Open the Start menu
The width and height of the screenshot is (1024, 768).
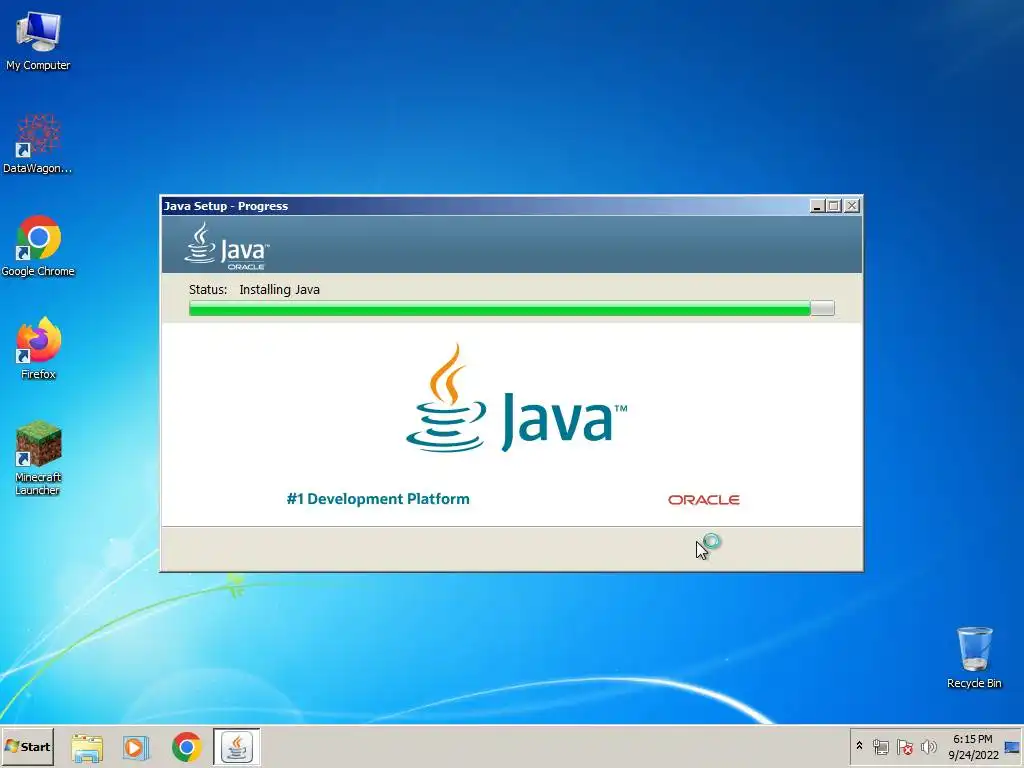[x=27, y=746]
